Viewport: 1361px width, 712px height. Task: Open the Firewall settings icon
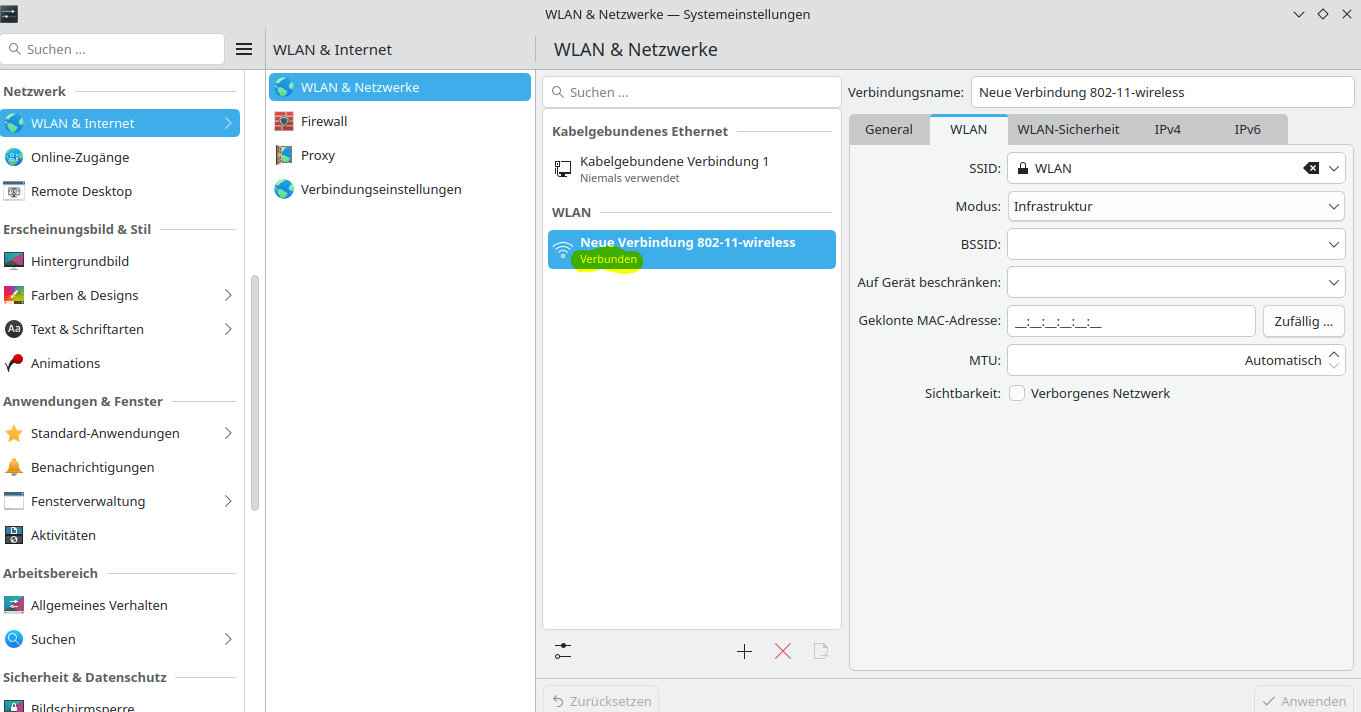point(282,121)
